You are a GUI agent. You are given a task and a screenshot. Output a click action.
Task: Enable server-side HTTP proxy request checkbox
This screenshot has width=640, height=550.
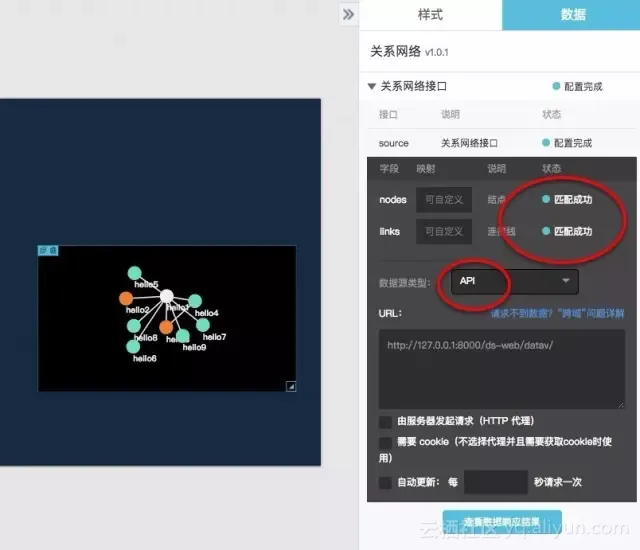click(385, 422)
